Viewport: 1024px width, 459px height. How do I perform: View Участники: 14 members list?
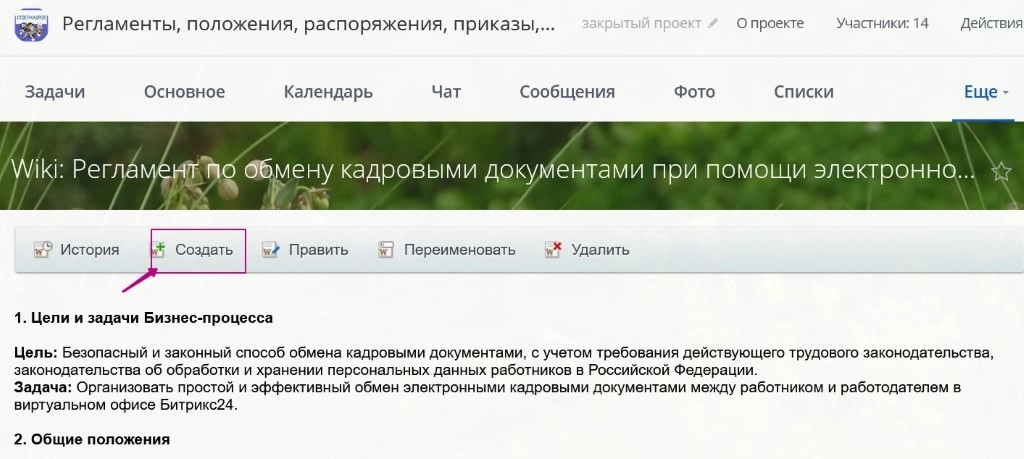[882, 24]
